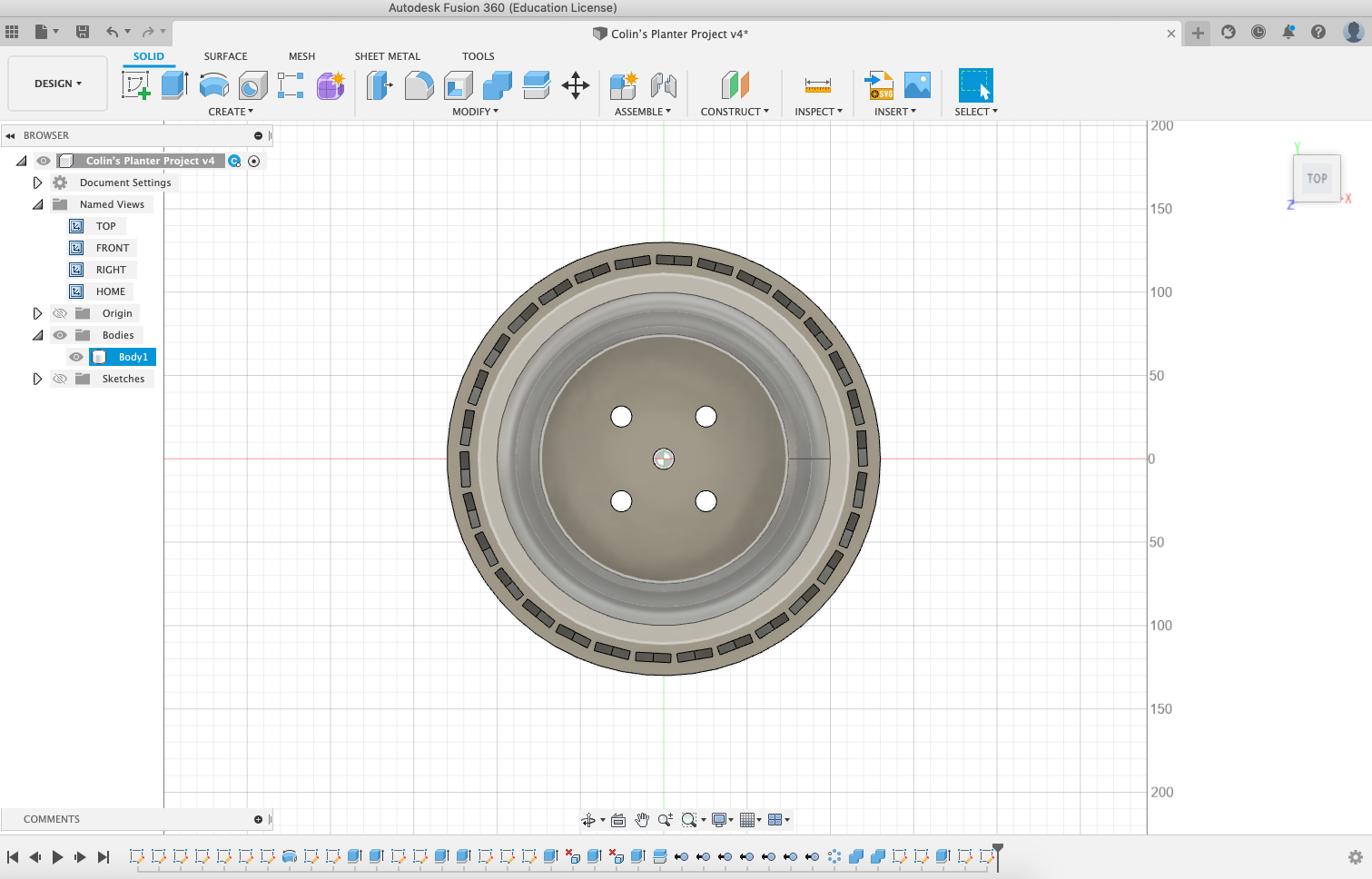Toggle visibility of the Sketches folder
This screenshot has width=1372, height=879.
tap(59, 379)
